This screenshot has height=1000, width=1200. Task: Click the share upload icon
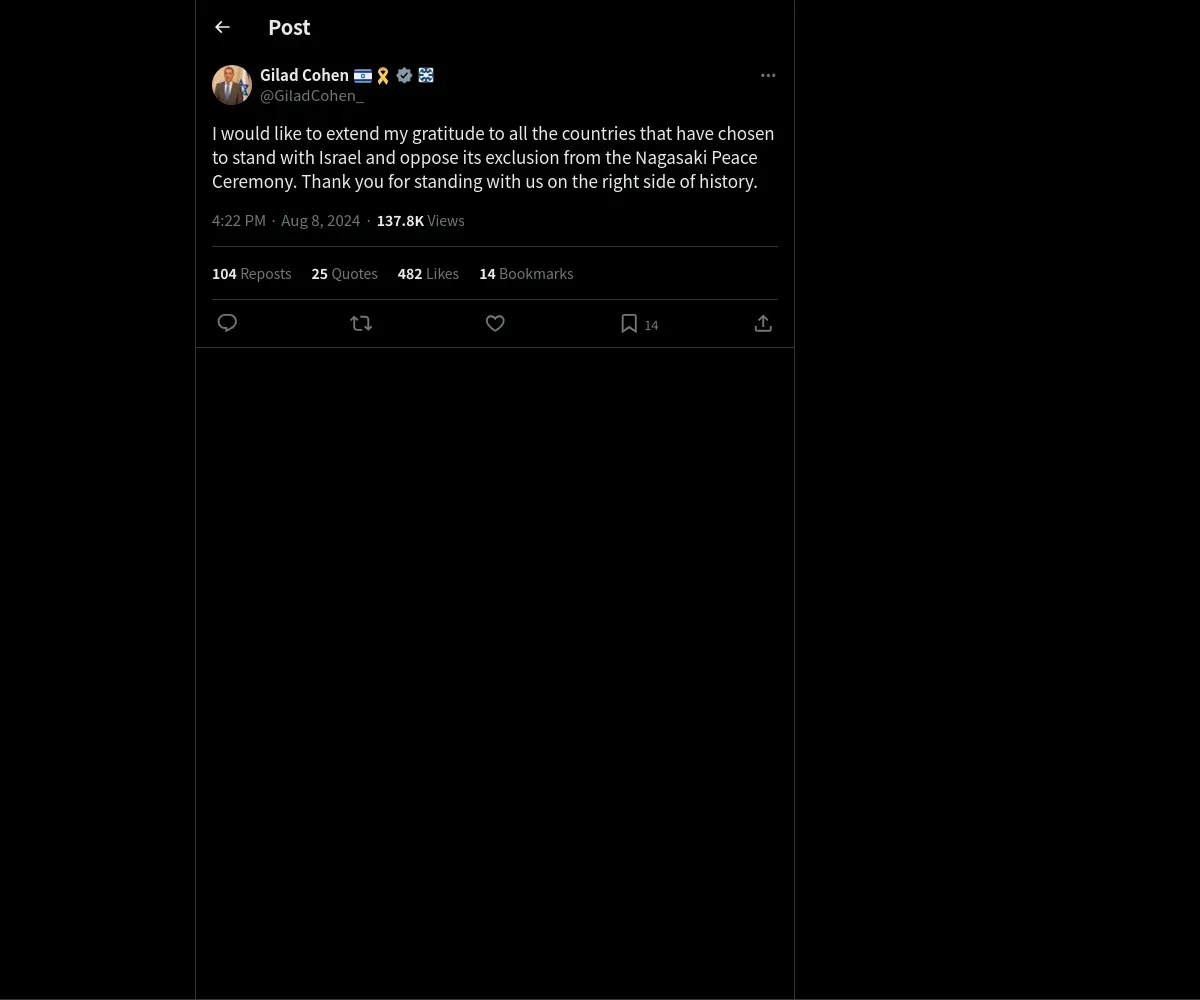tap(763, 323)
